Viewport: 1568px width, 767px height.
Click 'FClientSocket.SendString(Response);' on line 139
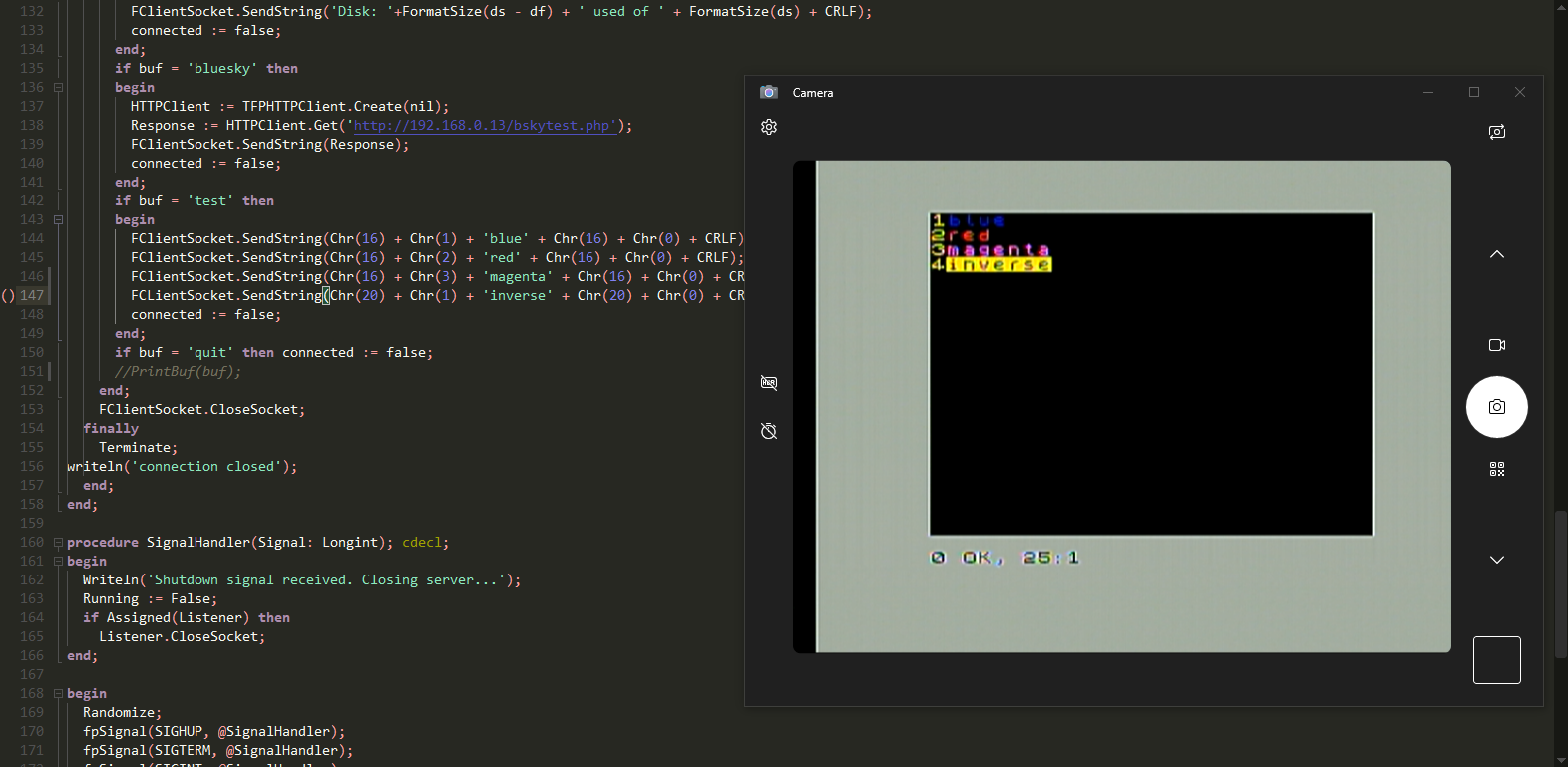270,145
